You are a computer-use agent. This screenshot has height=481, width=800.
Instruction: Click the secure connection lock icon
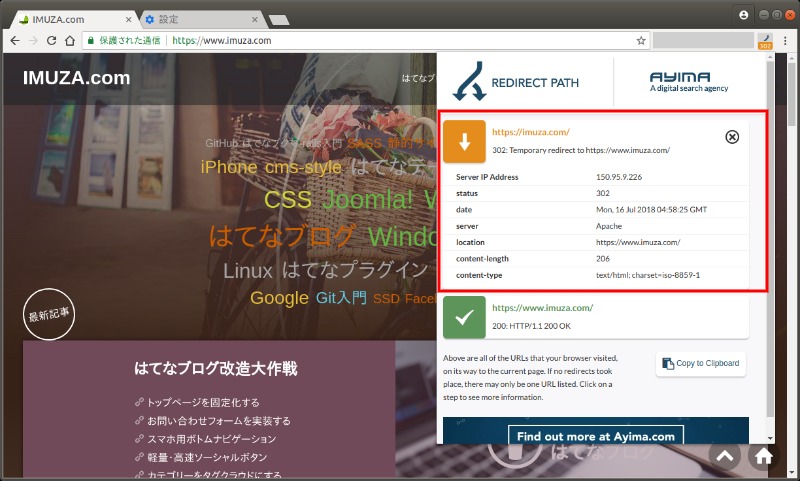pyautogui.click(x=91, y=40)
